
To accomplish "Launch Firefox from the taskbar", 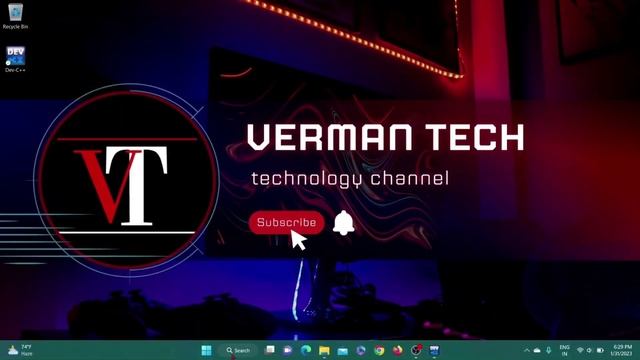I will click(398, 350).
